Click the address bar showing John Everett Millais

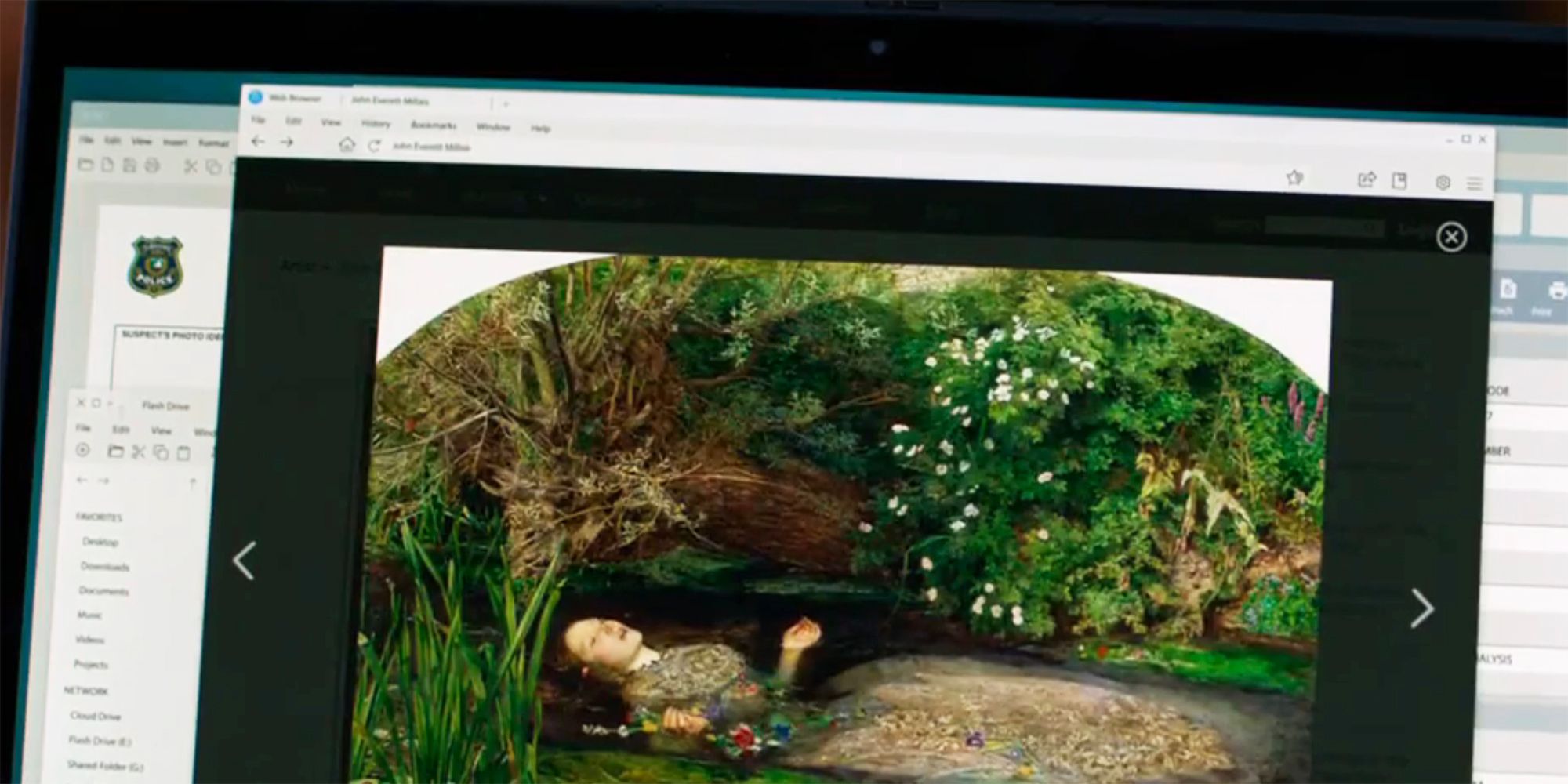point(431,147)
